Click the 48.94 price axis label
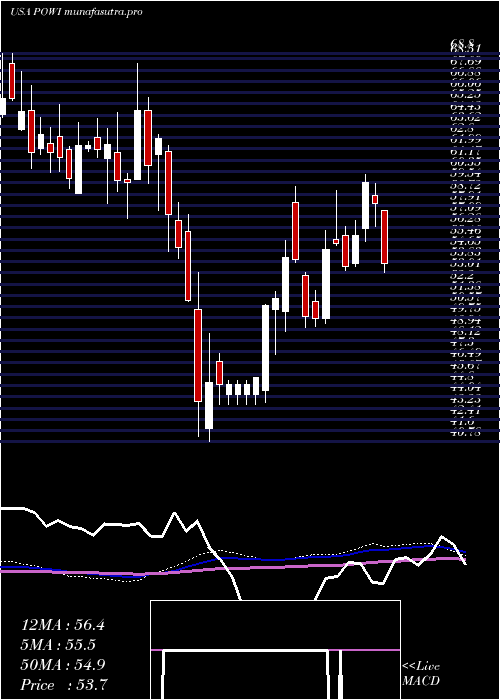The image size is (500, 700). coord(466,321)
